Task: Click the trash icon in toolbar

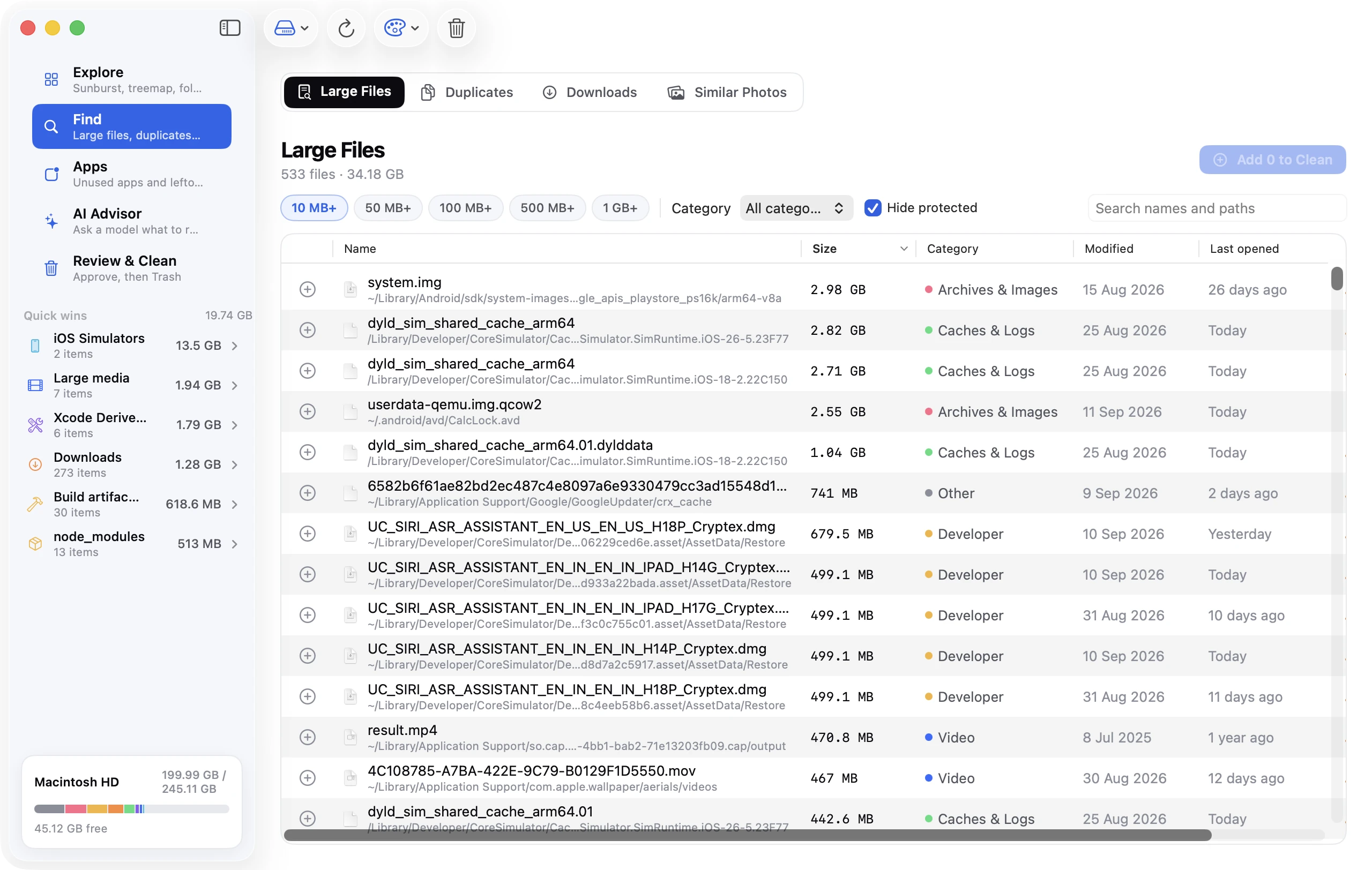Action: (x=457, y=28)
